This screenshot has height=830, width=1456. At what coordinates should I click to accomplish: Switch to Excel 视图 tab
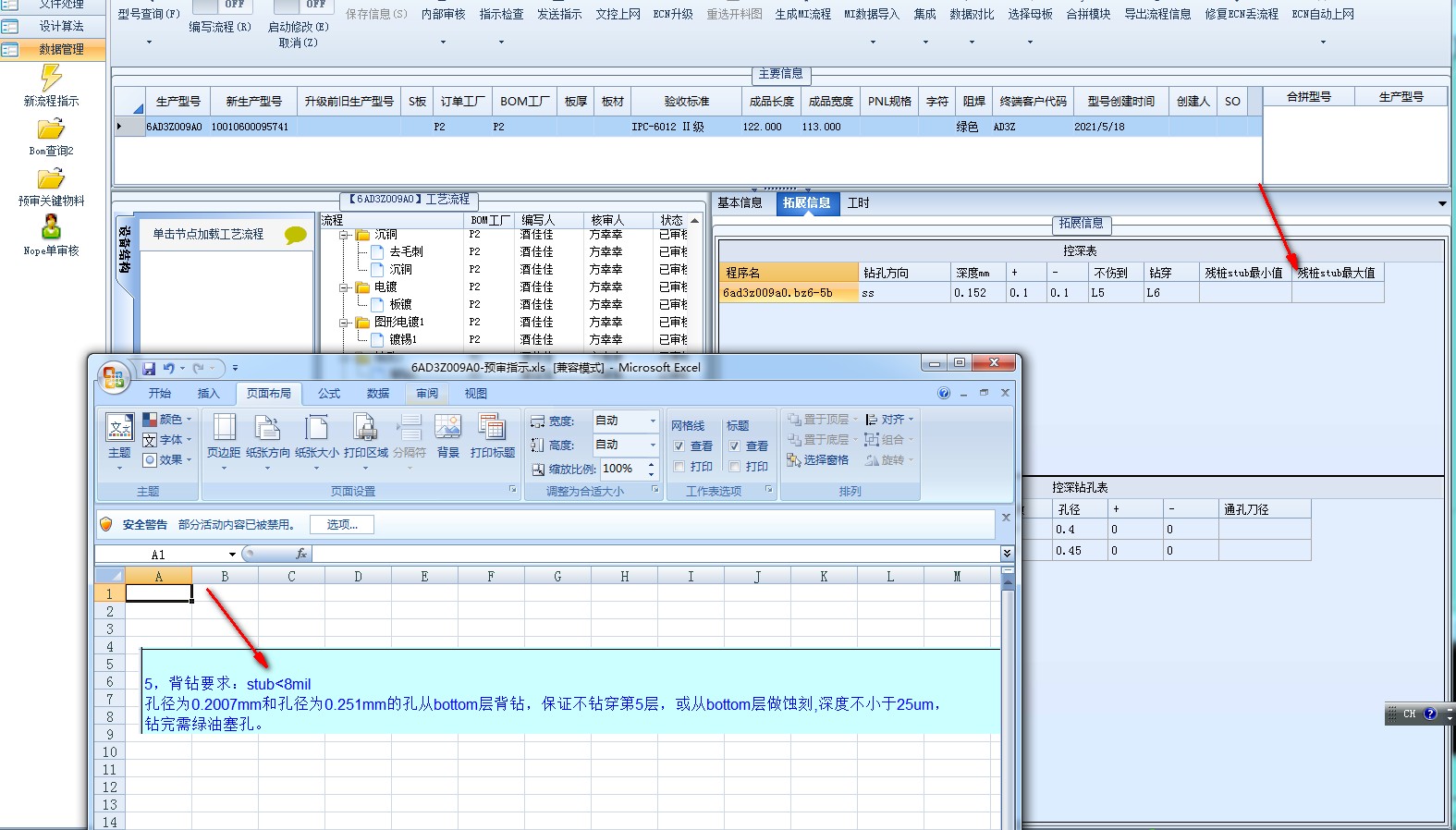[x=476, y=394]
